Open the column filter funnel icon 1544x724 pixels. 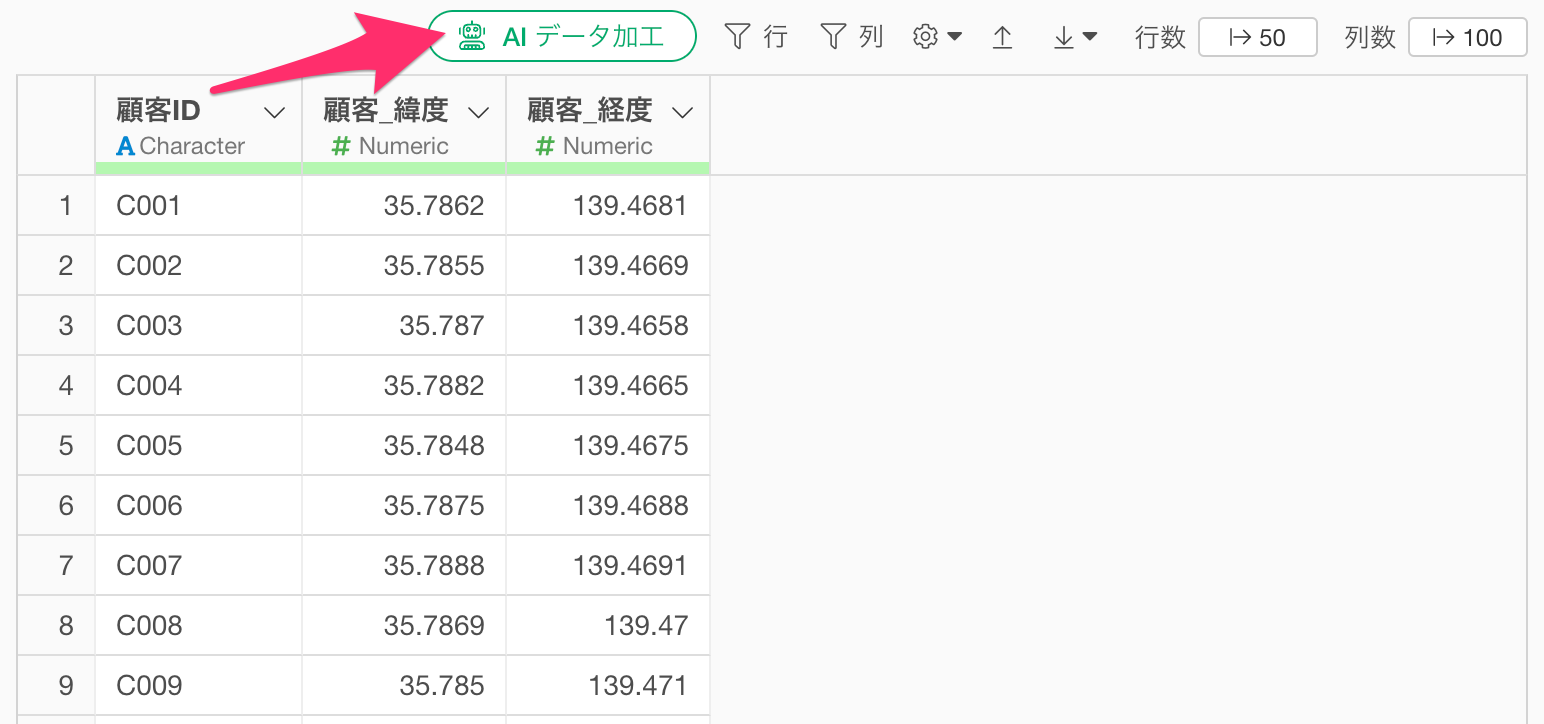(x=833, y=37)
